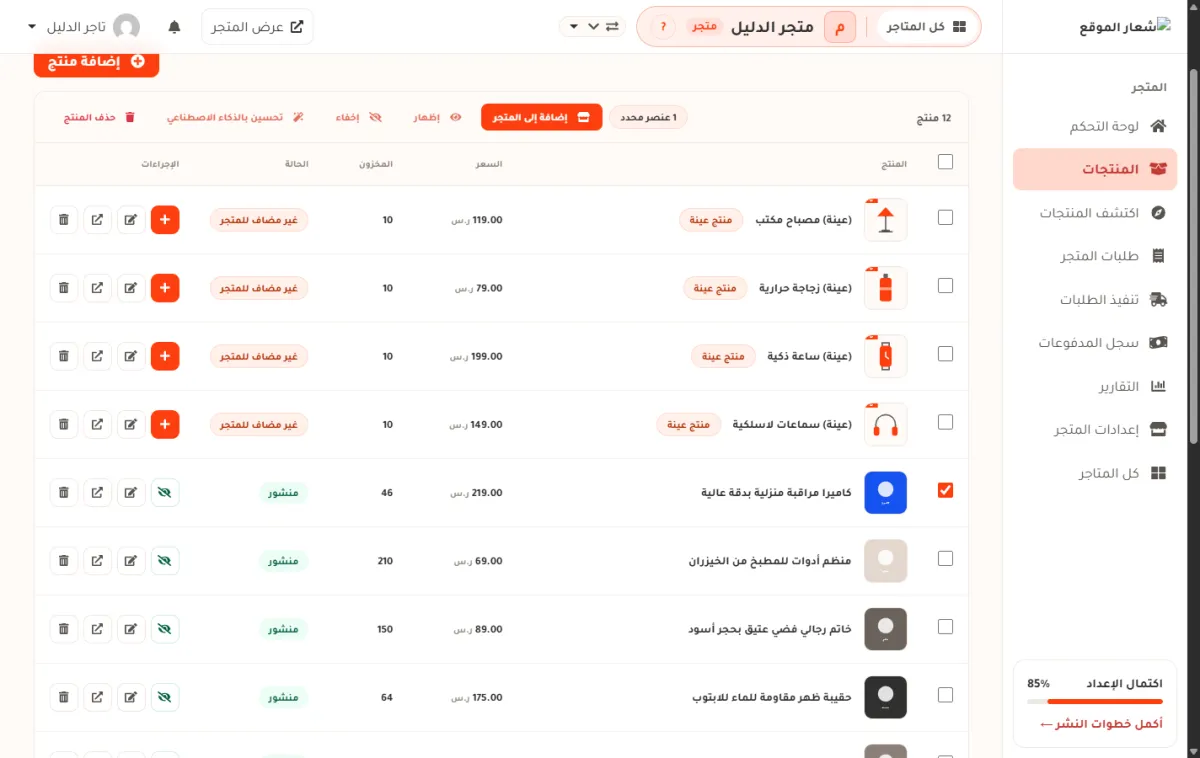Screen dimensions: 1200x758
Task: Delete the desk lamp sample (مصباح مكتب) product
Action: [x=64, y=219]
